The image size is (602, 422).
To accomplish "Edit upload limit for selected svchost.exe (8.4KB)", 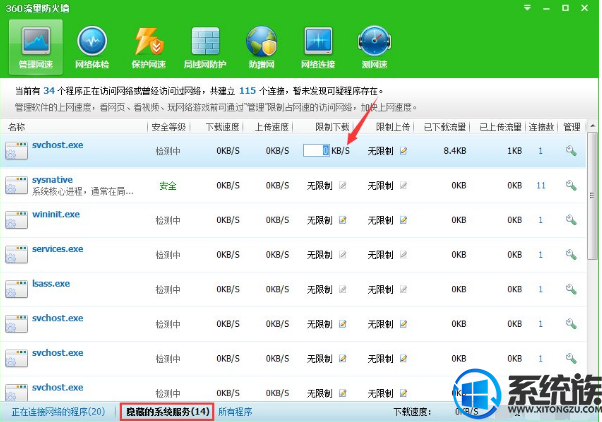I will 403,151.
